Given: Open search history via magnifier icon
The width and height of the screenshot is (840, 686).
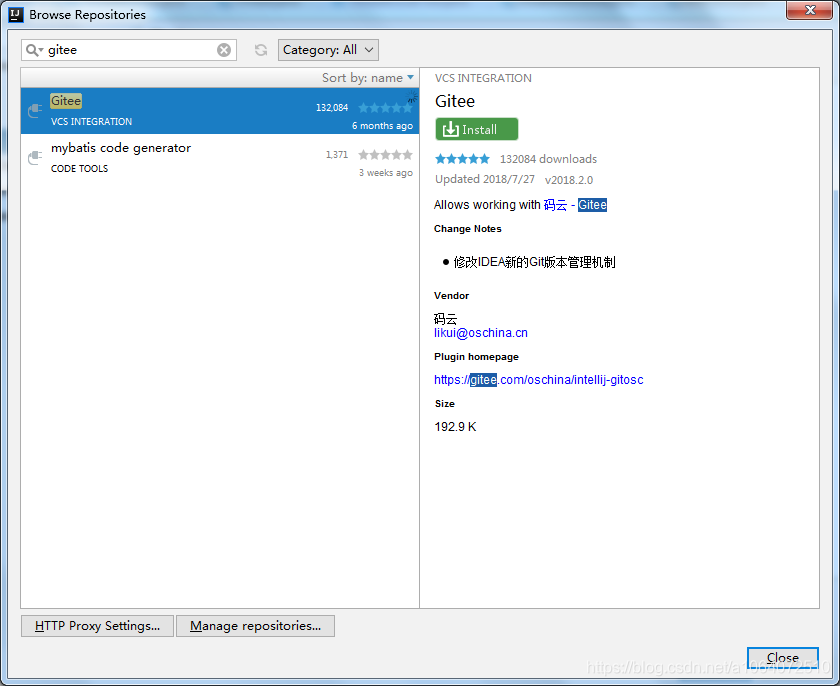Looking at the screenshot, I should [34, 50].
